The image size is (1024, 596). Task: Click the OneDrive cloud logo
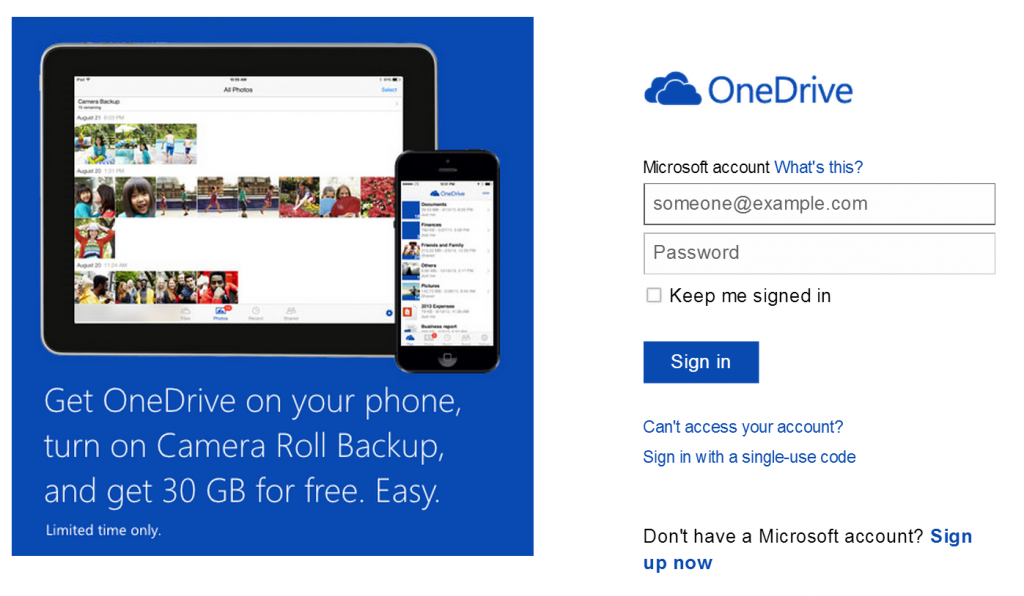click(x=673, y=89)
